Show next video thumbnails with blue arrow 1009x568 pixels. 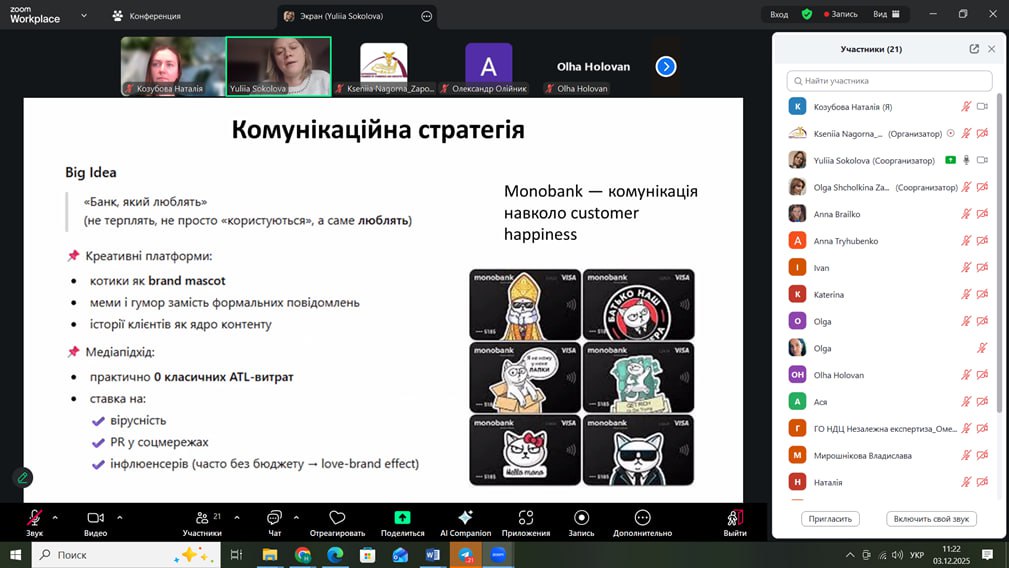pyautogui.click(x=666, y=67)
